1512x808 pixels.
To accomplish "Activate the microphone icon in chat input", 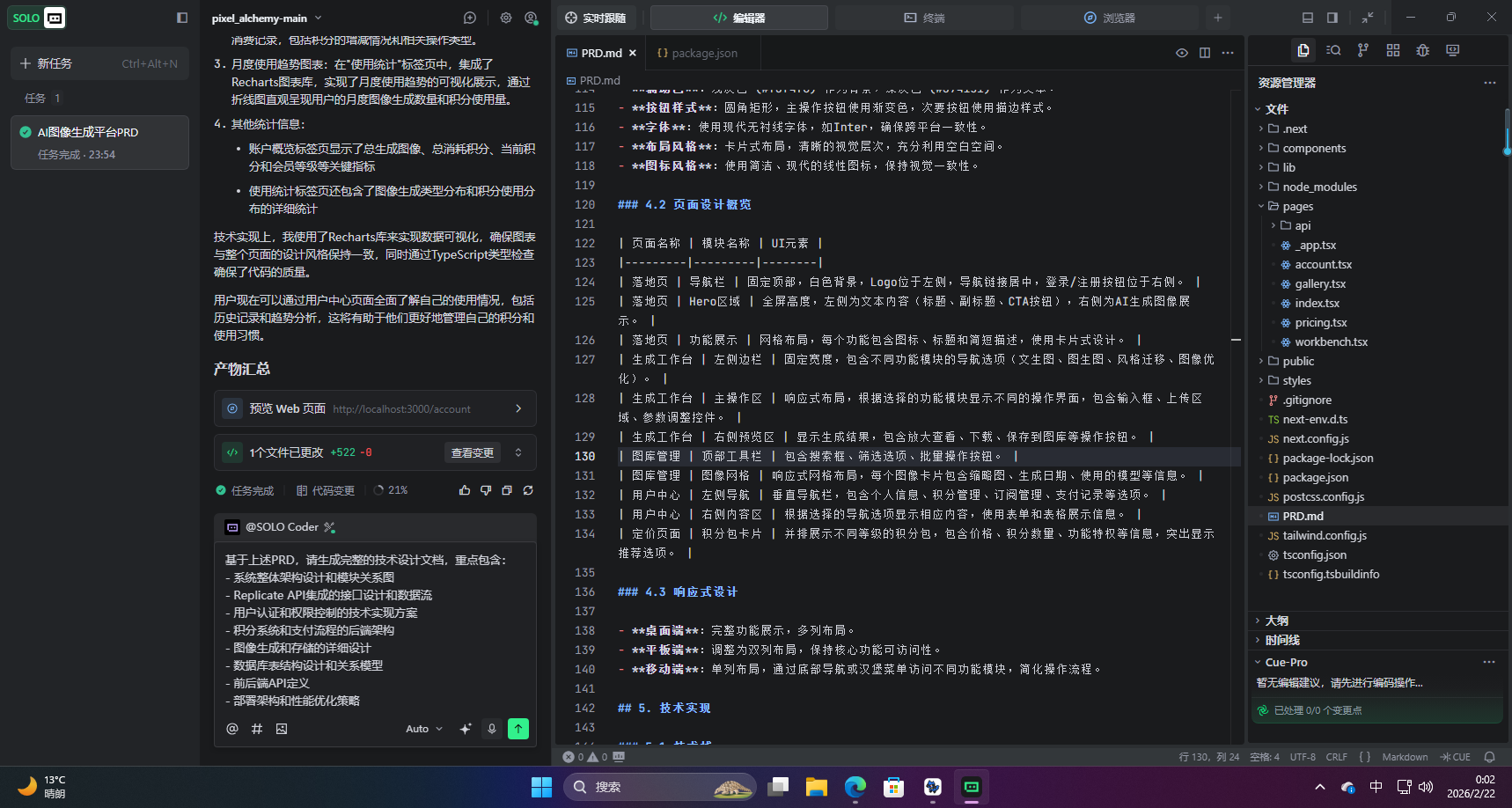I will point(491,729).
